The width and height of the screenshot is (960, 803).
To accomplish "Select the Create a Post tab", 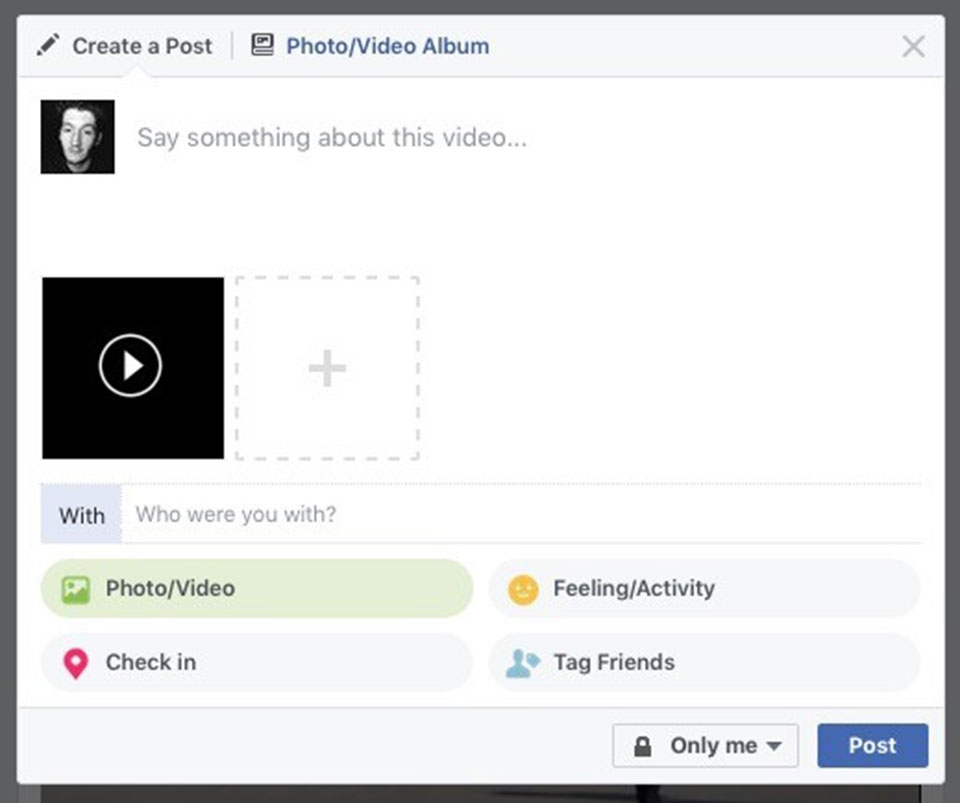I will [140, 45].
